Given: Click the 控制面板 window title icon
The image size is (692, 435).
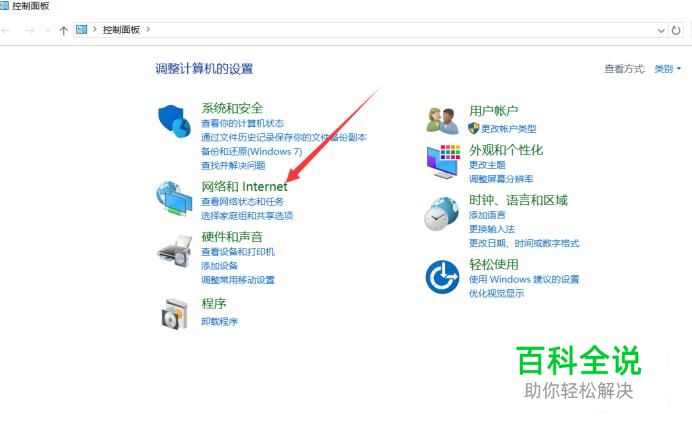Looking at the screenshot, I should click(x=4, y=6).
